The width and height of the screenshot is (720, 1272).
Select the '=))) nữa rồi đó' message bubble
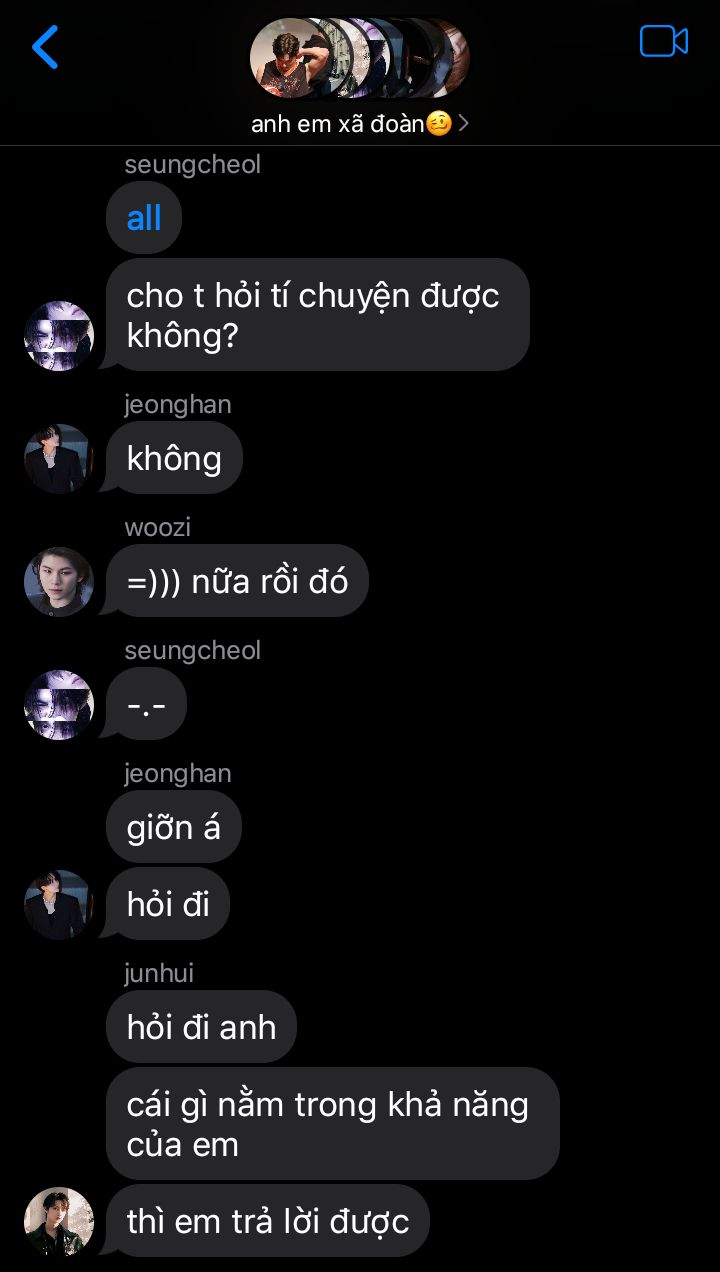coord(237,580)
